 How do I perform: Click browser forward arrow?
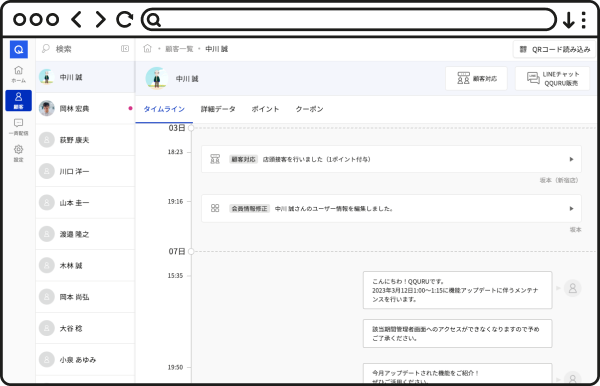[x=100, y=19]
